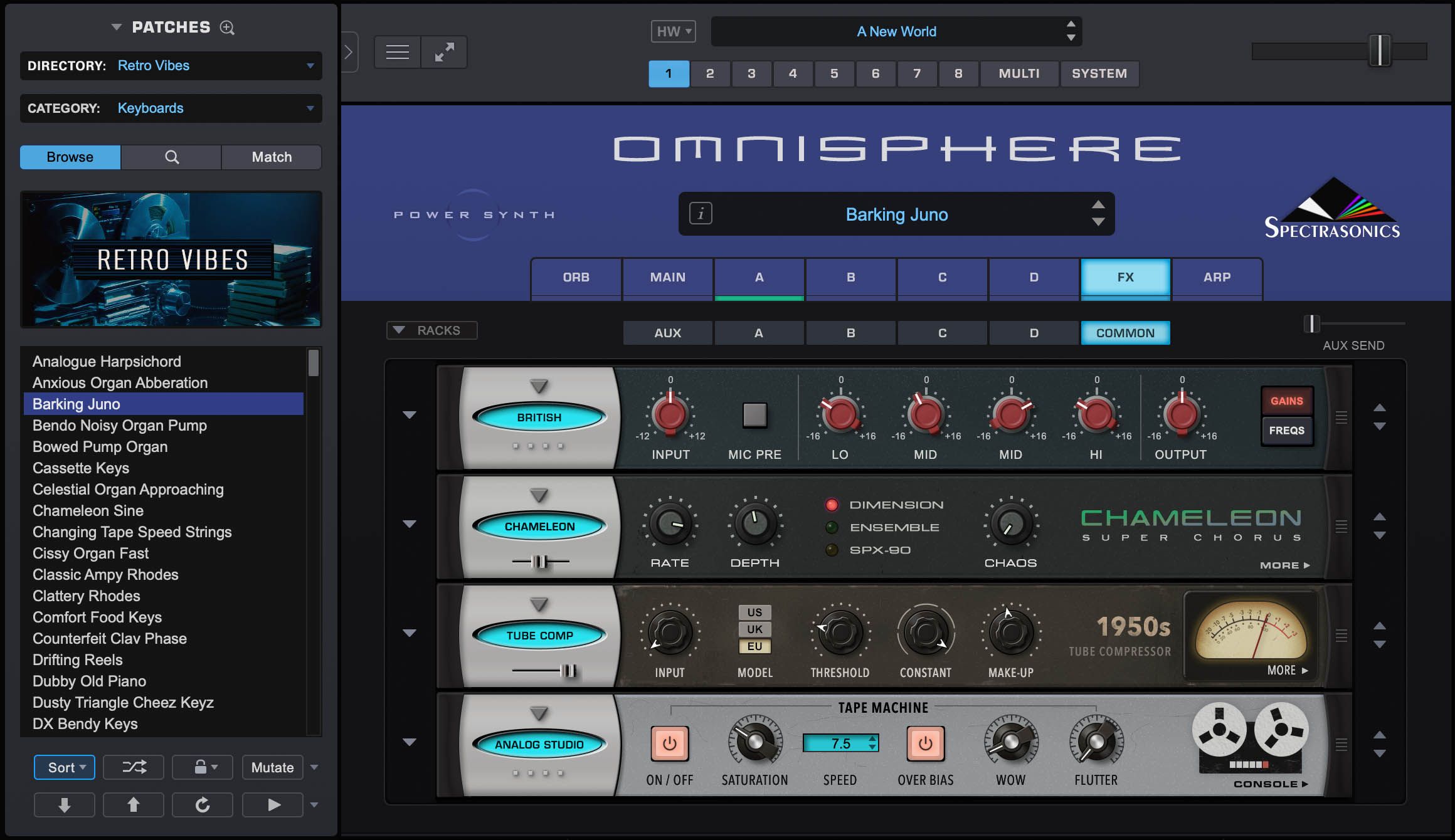1455x840 pixels.
Task: Switch to the FX tab
Action: pyautogui.click(x=1125, y=277)
